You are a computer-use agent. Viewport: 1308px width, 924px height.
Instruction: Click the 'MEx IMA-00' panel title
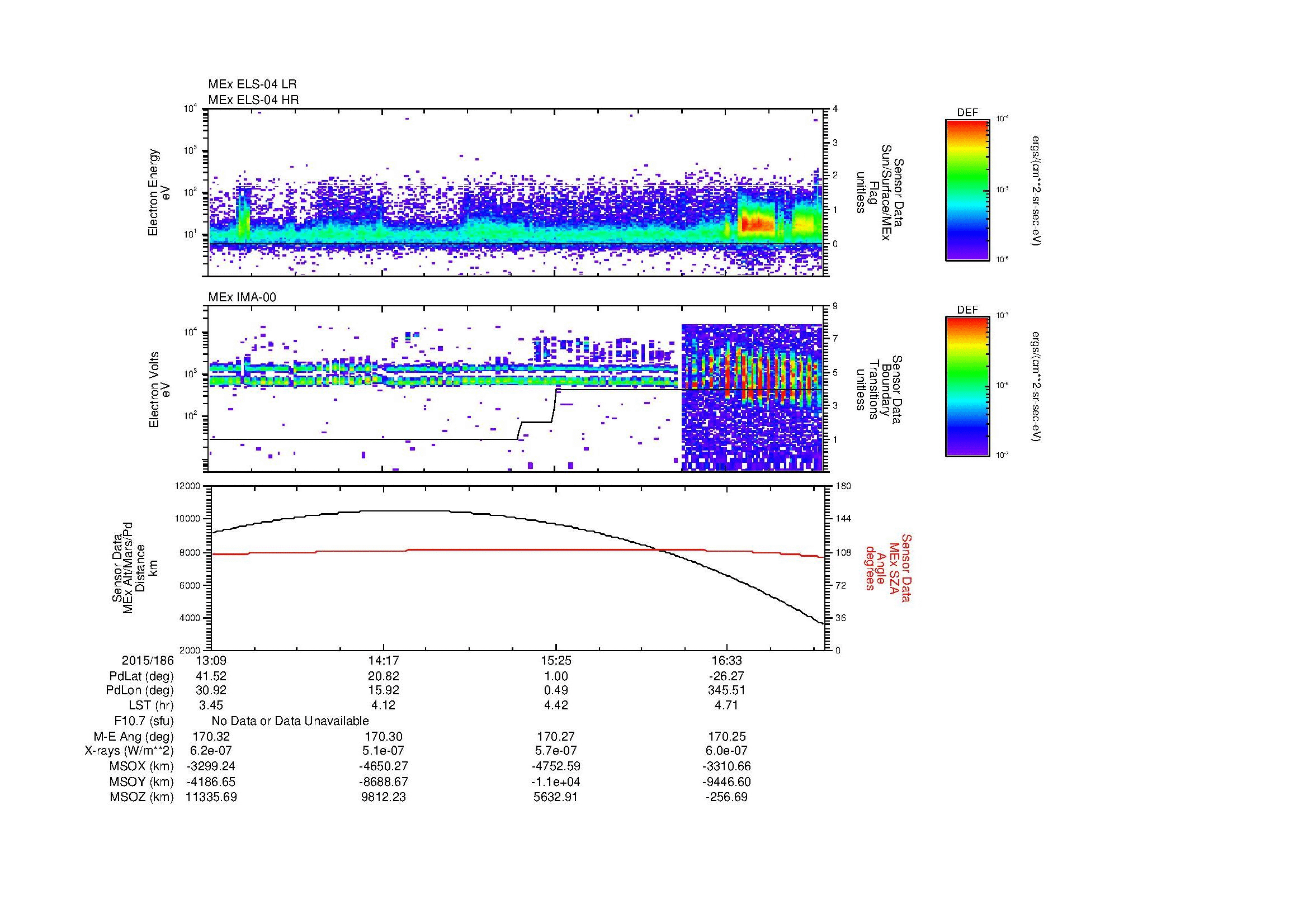tap(242, 297)
